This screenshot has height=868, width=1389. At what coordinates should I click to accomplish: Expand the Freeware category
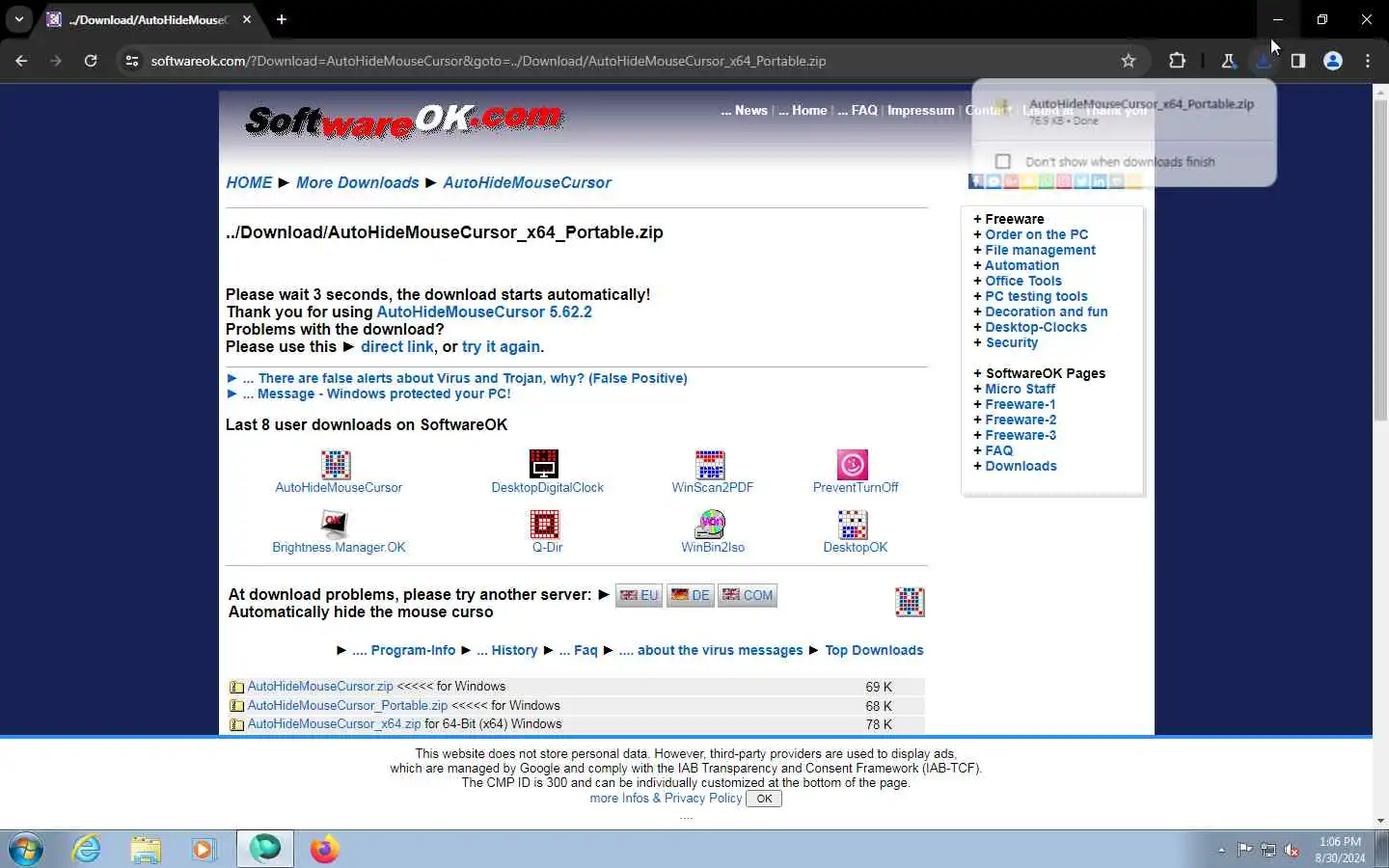1014,219
